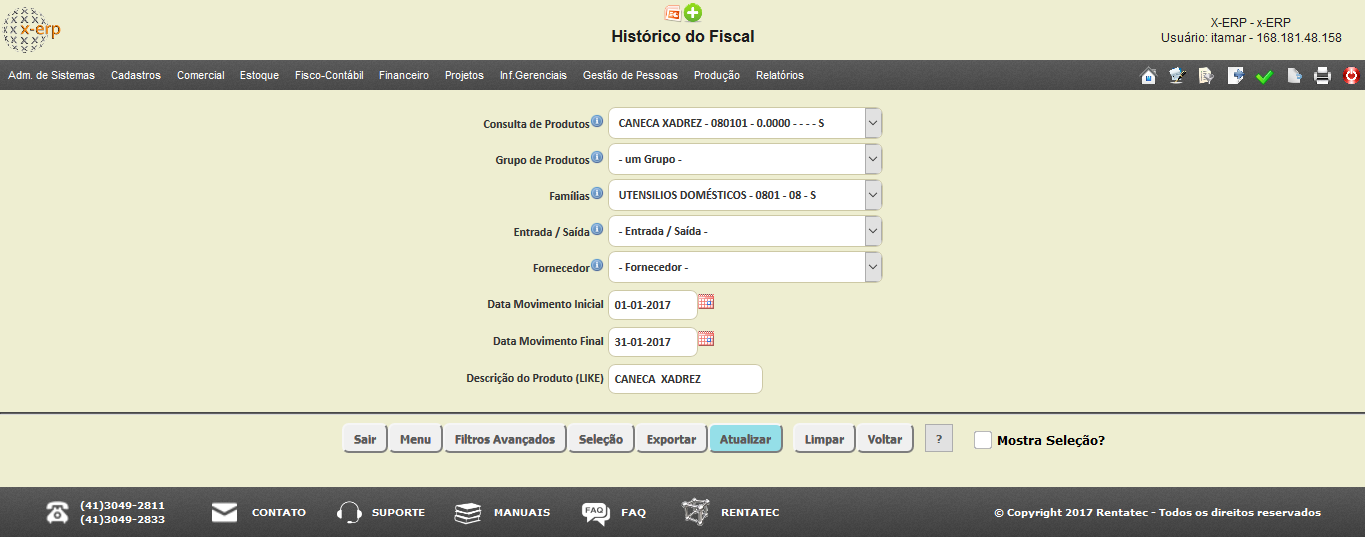Click the envelope CONTATO icon
This screenshot has height=537, width=1365.
[224, 513]
